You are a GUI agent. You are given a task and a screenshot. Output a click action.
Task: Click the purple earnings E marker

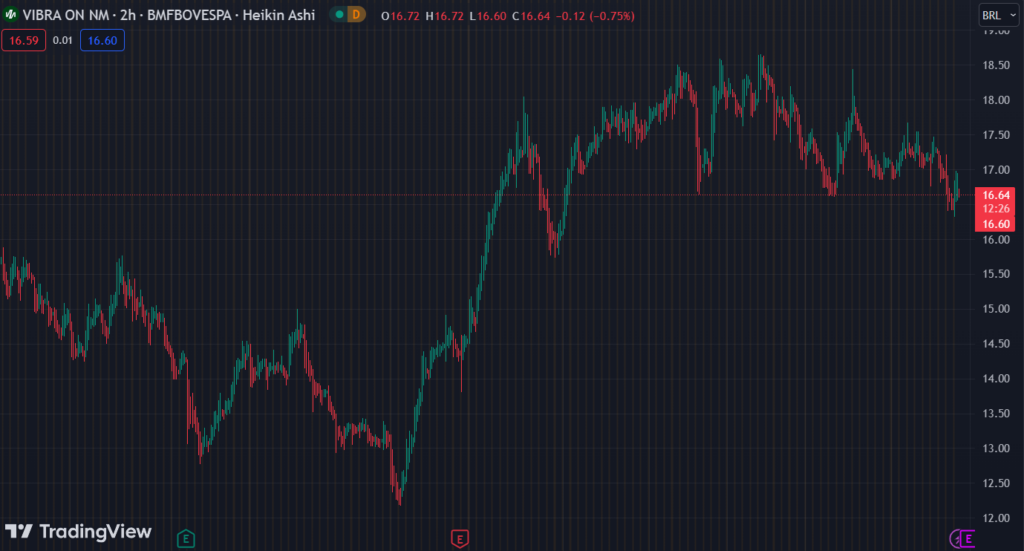click(x=966, y=539)
